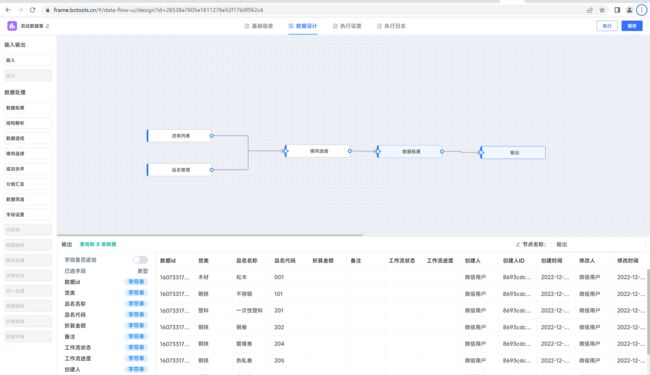Screen dimensions: 650x375
Task: Open the browser profile avatar icon
Action: pos(629,10)
